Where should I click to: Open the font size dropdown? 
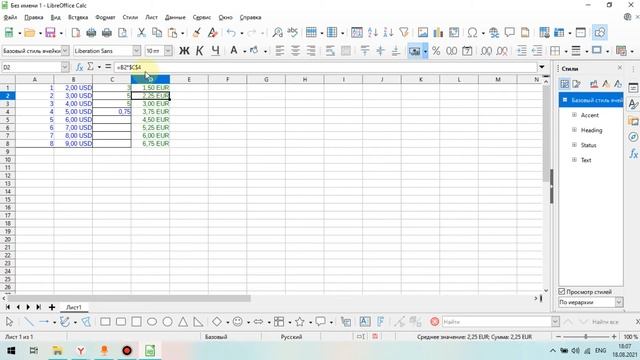pyautogui.click(x=168, y=51)
